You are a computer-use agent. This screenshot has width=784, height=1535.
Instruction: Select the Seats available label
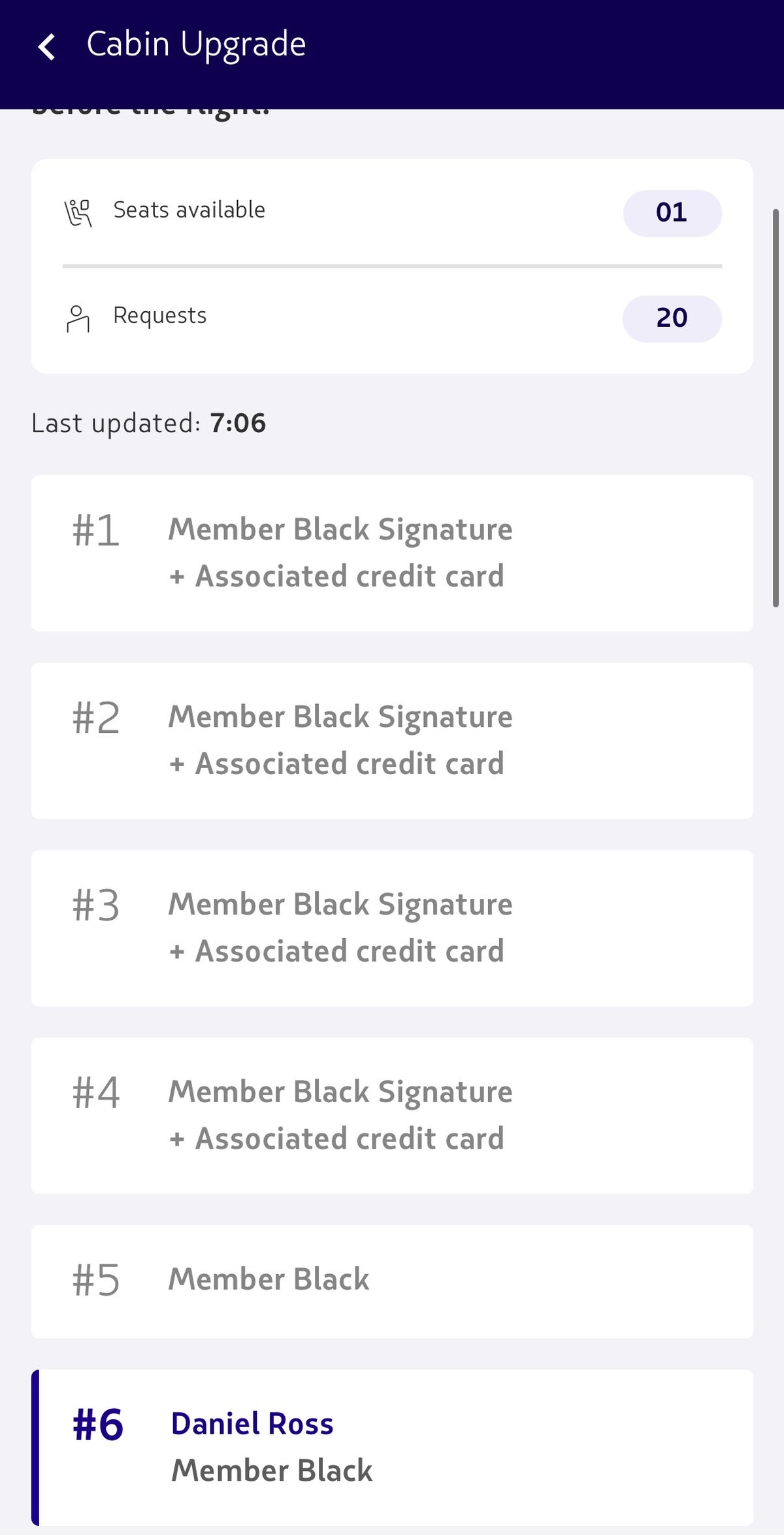point(189,211)
